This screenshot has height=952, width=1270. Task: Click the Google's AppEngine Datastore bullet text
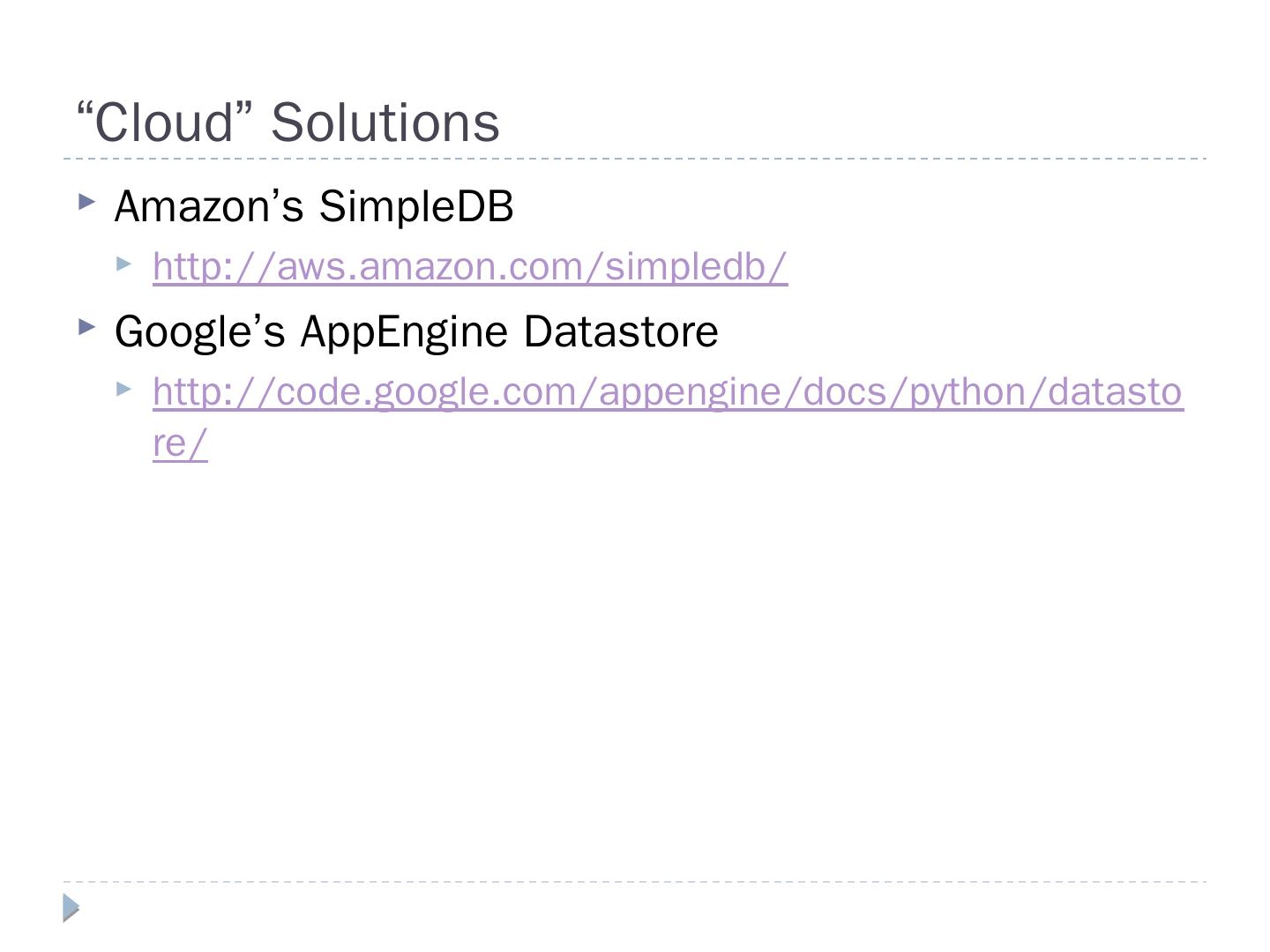pos(416,331)
